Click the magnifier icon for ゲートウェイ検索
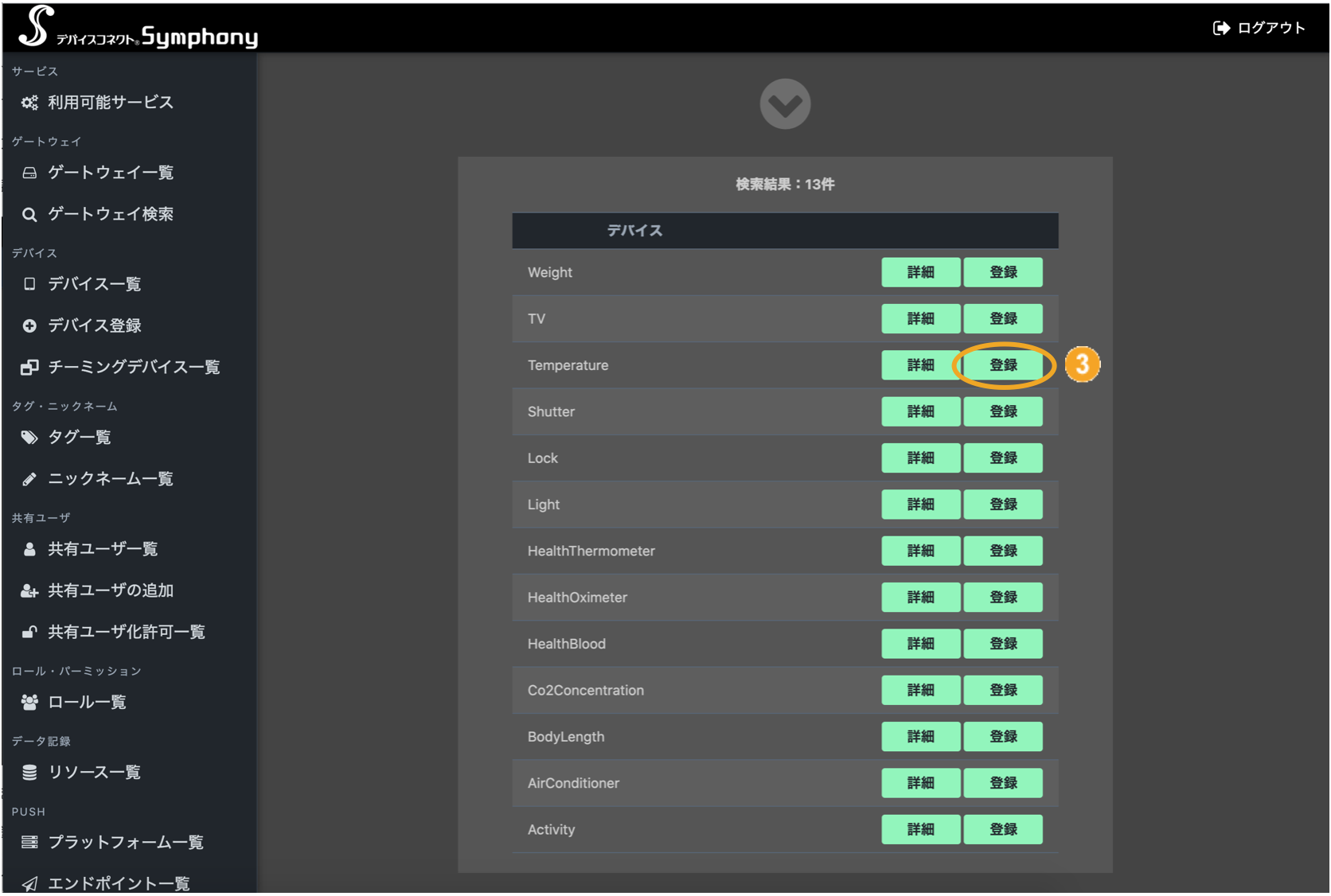 pos(29,214)
